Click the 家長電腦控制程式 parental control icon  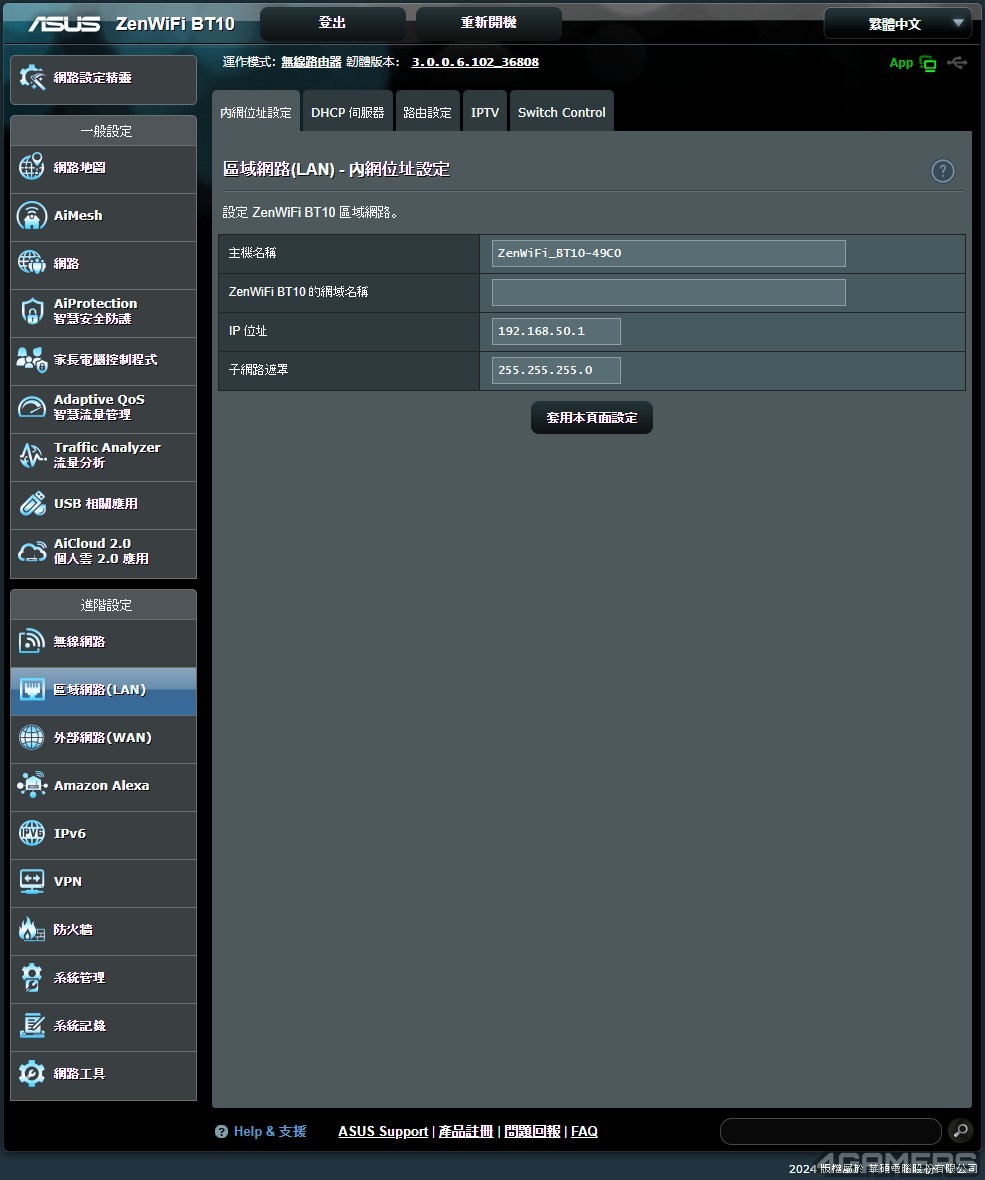point(32,360)
